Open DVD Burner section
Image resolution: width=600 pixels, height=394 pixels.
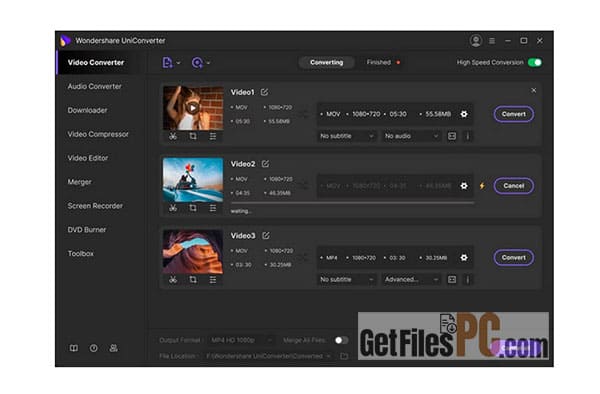(x=86, y=230)
